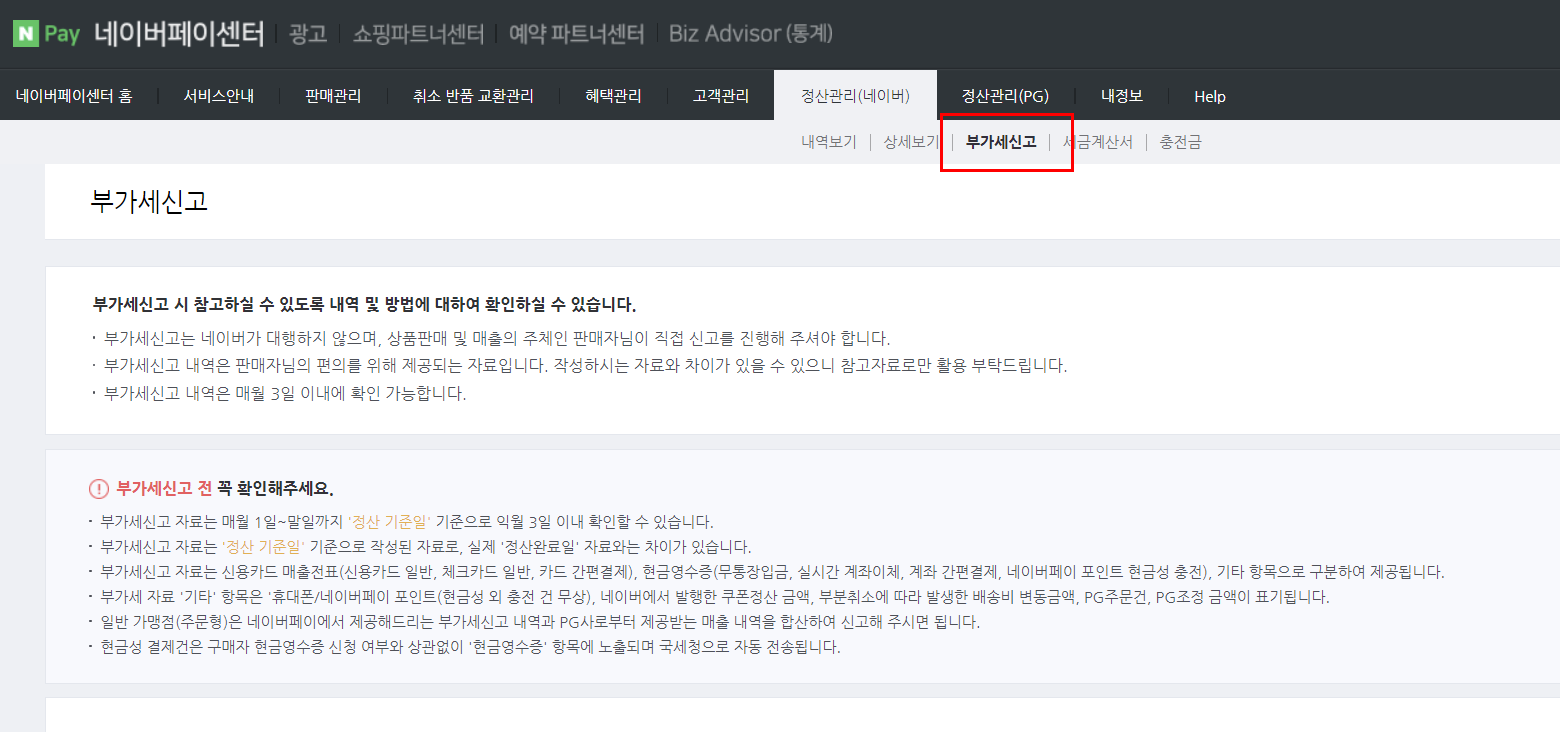Select 부가세신고 submenu
The image size is (1560, 732).
pos(1001,142)
